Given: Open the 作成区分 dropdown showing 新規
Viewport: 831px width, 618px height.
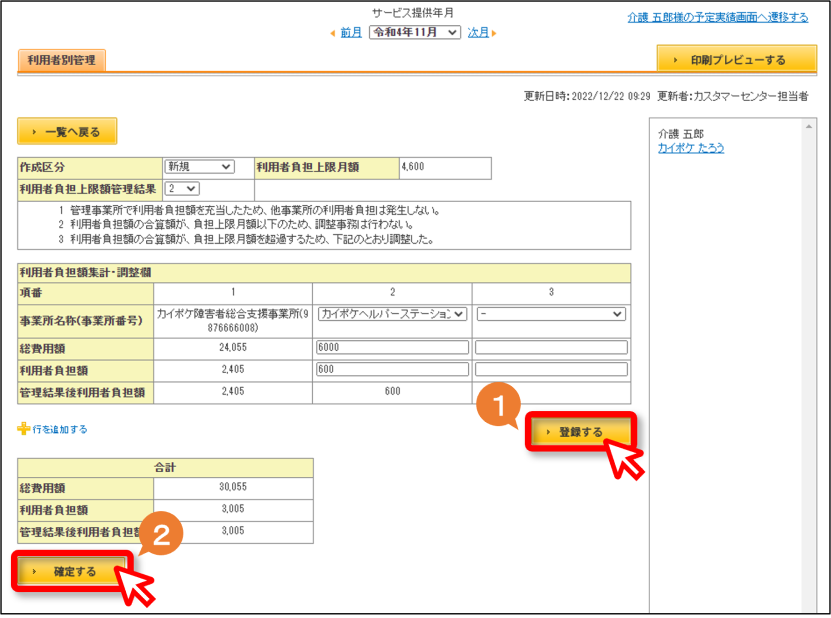Looking at the screenshot, I should (199, 166).
